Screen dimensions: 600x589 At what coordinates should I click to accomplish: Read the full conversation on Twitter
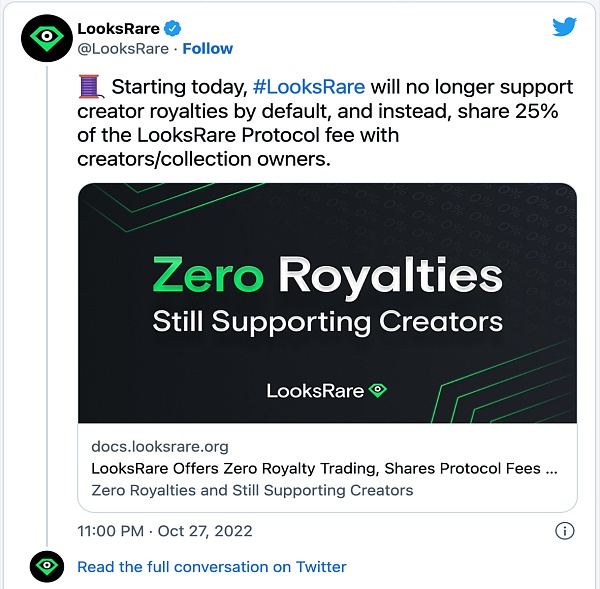pyautogui.click(x=212, y=566)
